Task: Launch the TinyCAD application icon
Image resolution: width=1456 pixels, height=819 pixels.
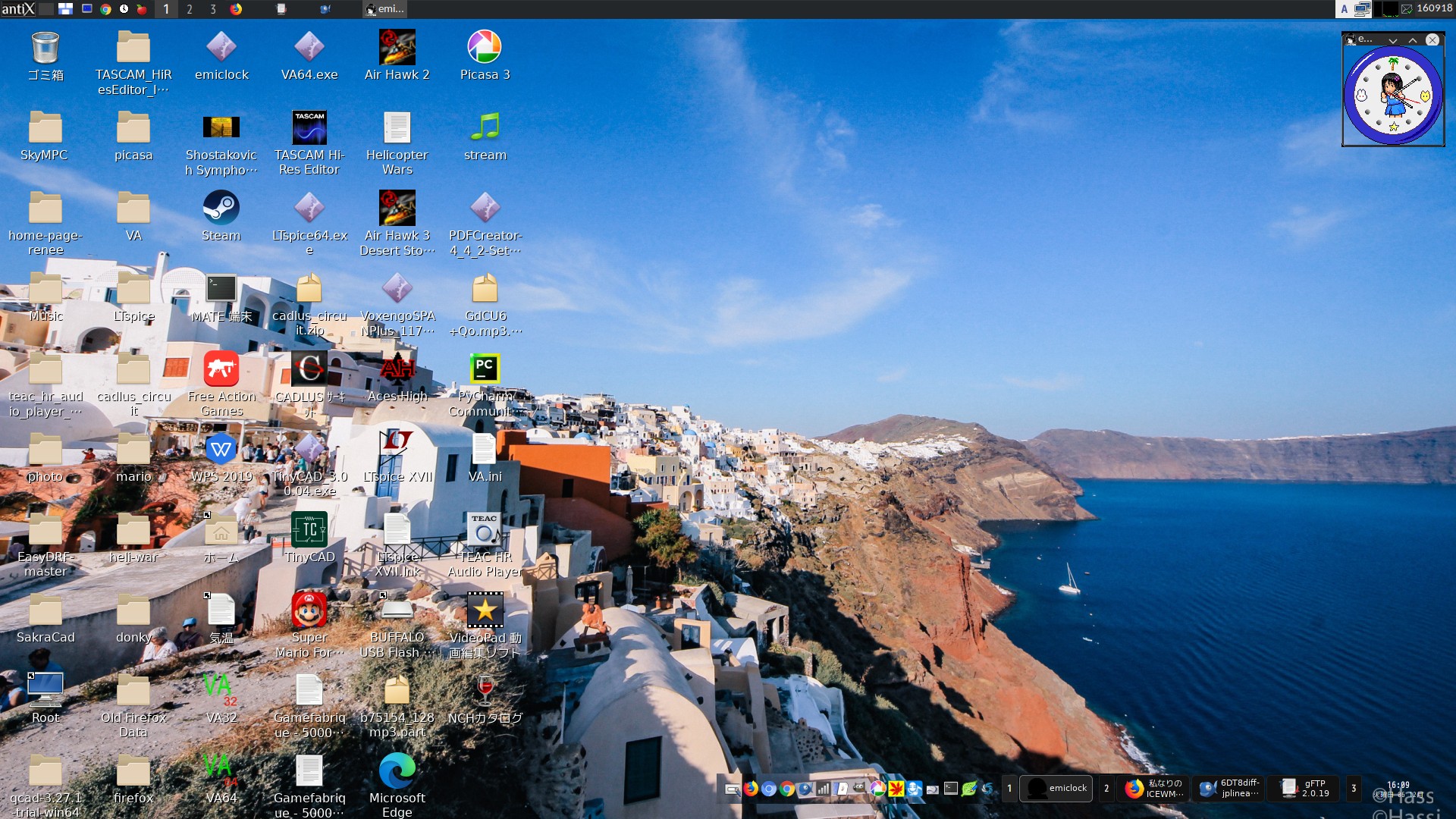Action: [309, 529]
